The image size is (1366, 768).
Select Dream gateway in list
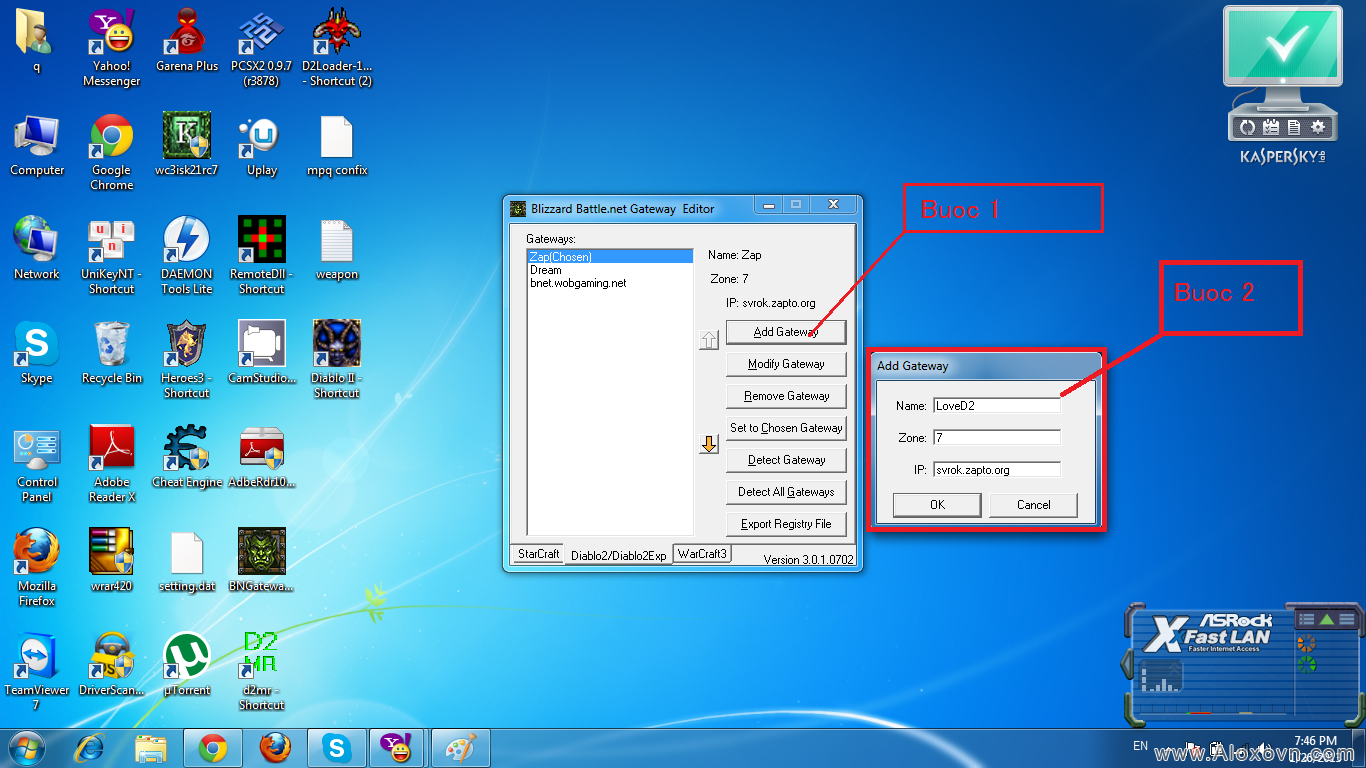tap(610, 270)
